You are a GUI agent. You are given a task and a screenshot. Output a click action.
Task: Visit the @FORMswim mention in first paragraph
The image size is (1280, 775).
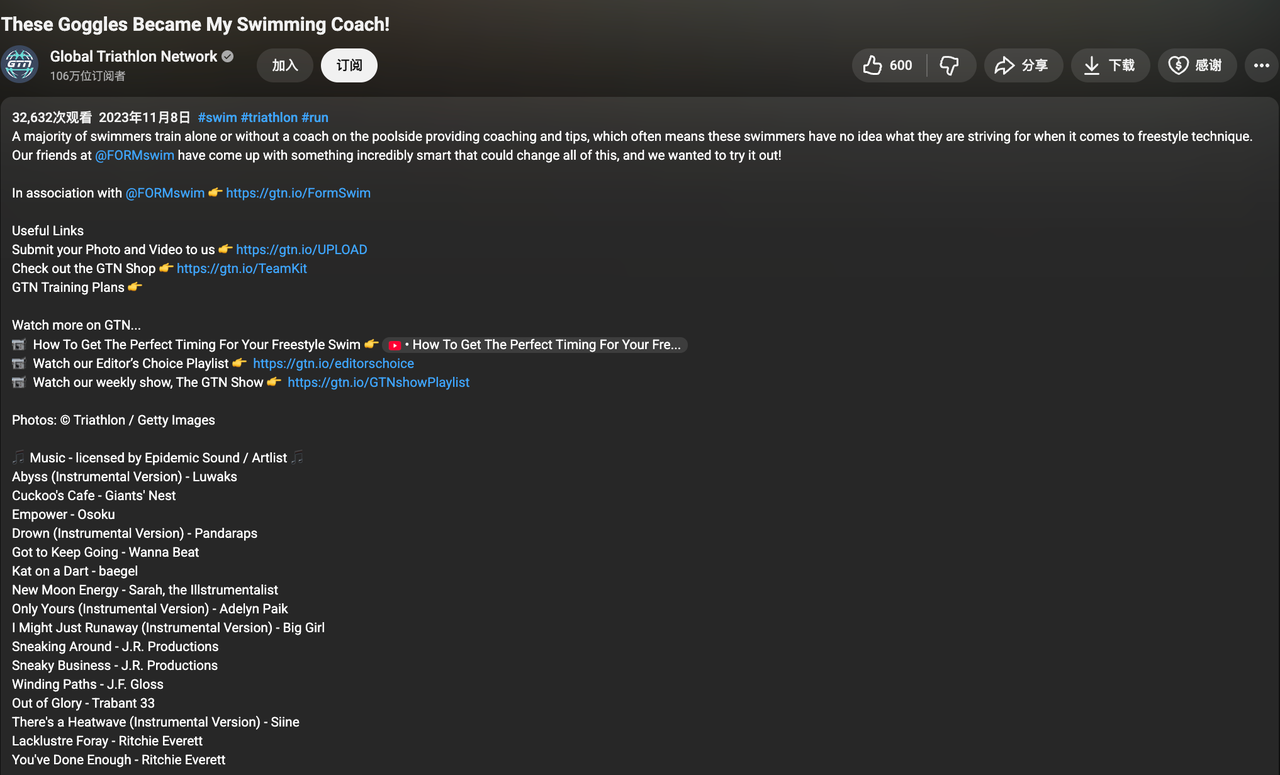(x=134, y=156)
